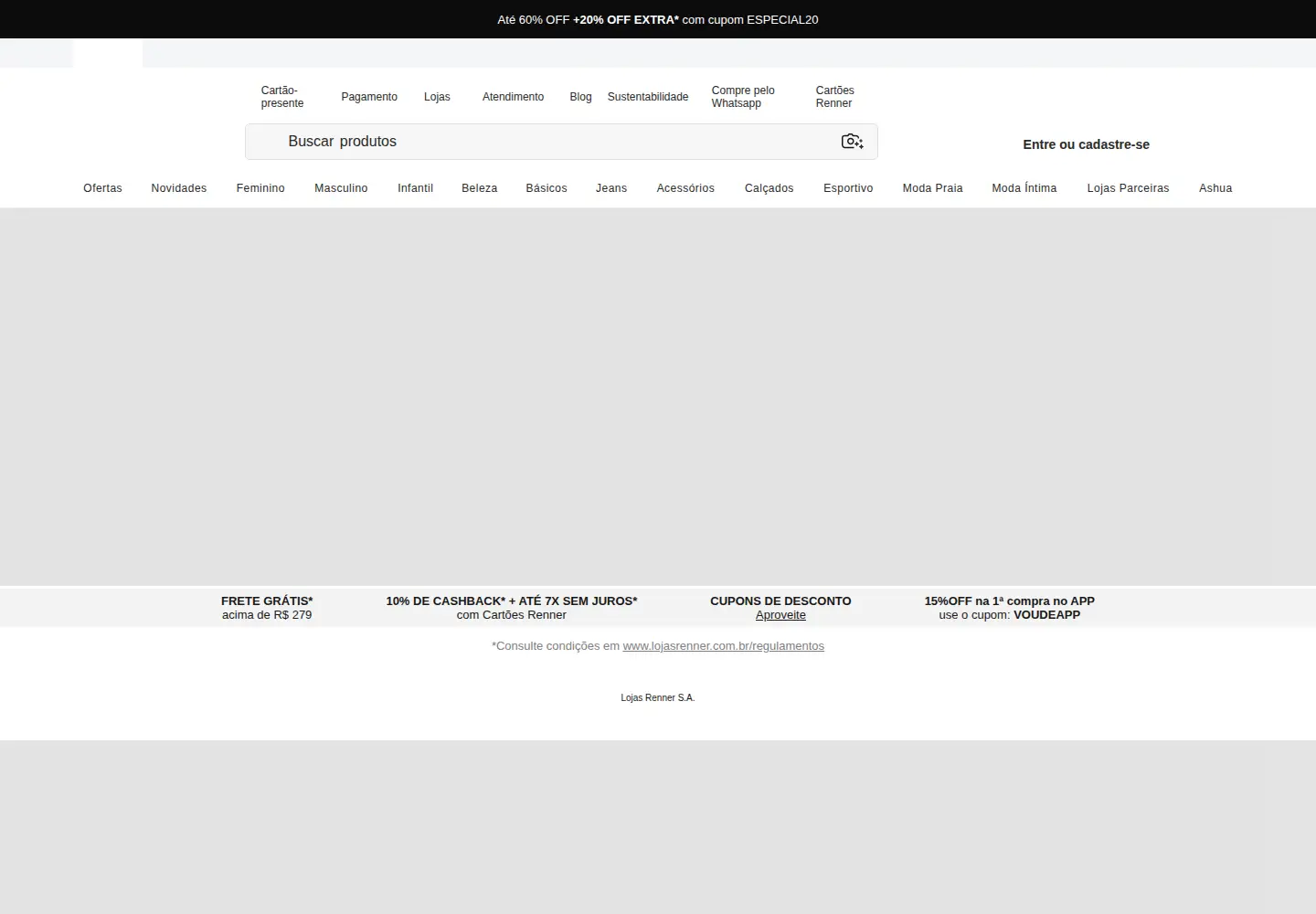
Task: Click the FRETE GRÁTIS* text
Action: pos(267,601)
